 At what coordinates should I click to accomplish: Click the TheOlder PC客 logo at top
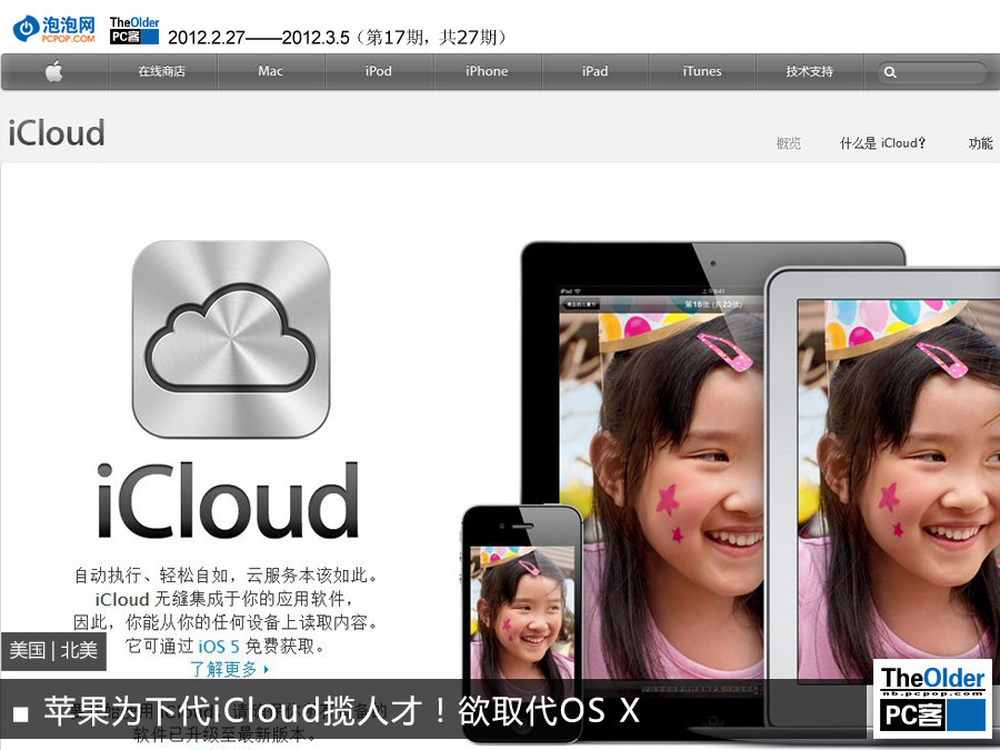[134, 31]
